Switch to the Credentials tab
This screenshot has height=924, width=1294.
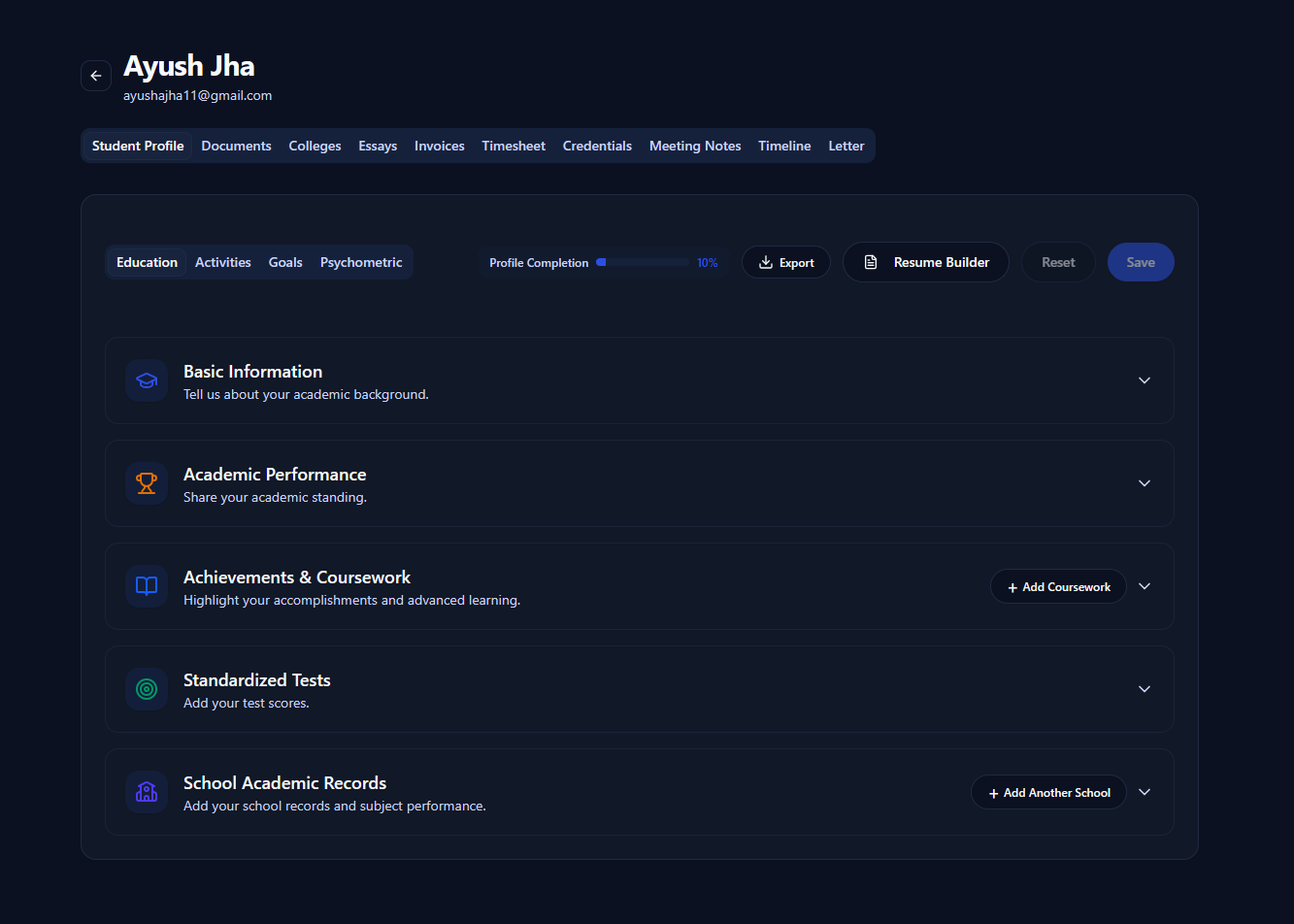coord(597,146)
